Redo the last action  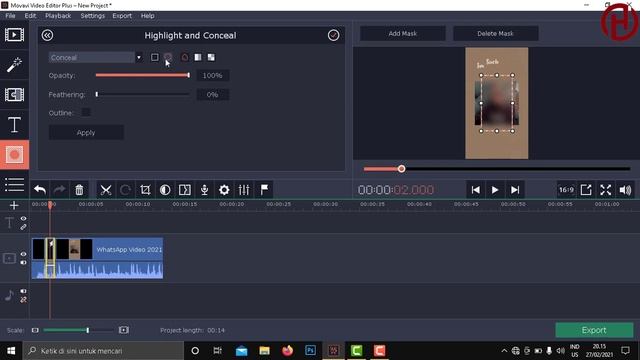tap(60, 190)
